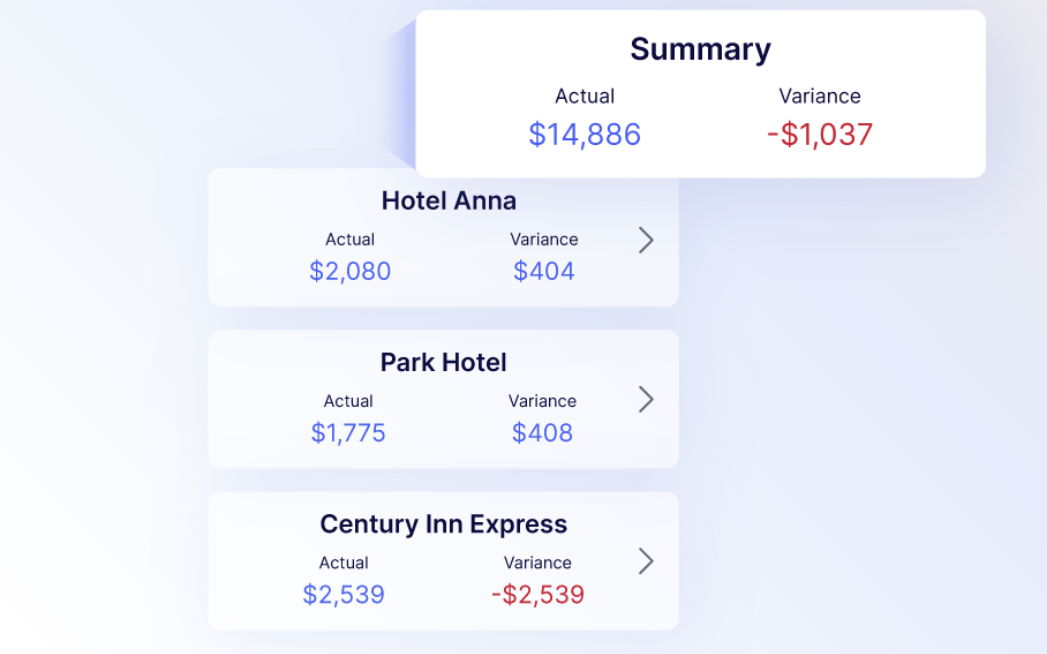The height and width of the screenshot is (654, 1047).
Task: Click Park Hotel variance $408
Action: click(x=542, y=433)
